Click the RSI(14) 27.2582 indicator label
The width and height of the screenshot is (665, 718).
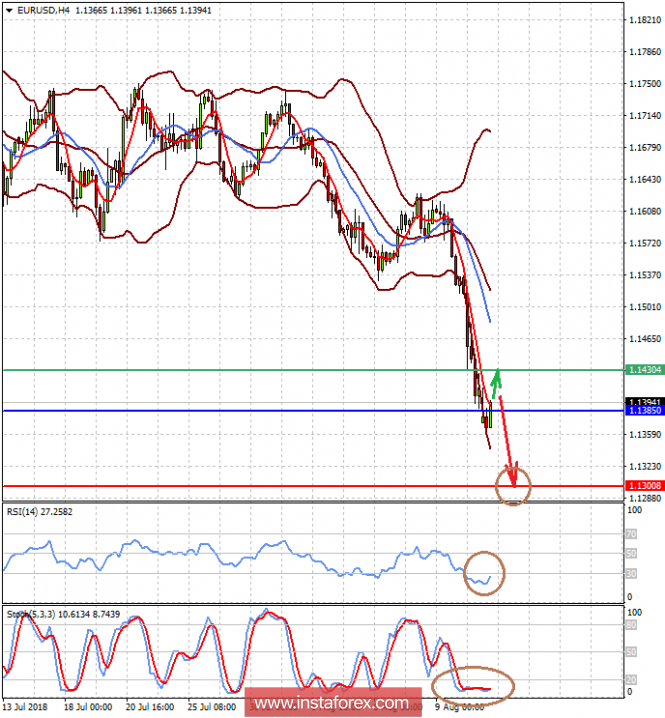39,511
